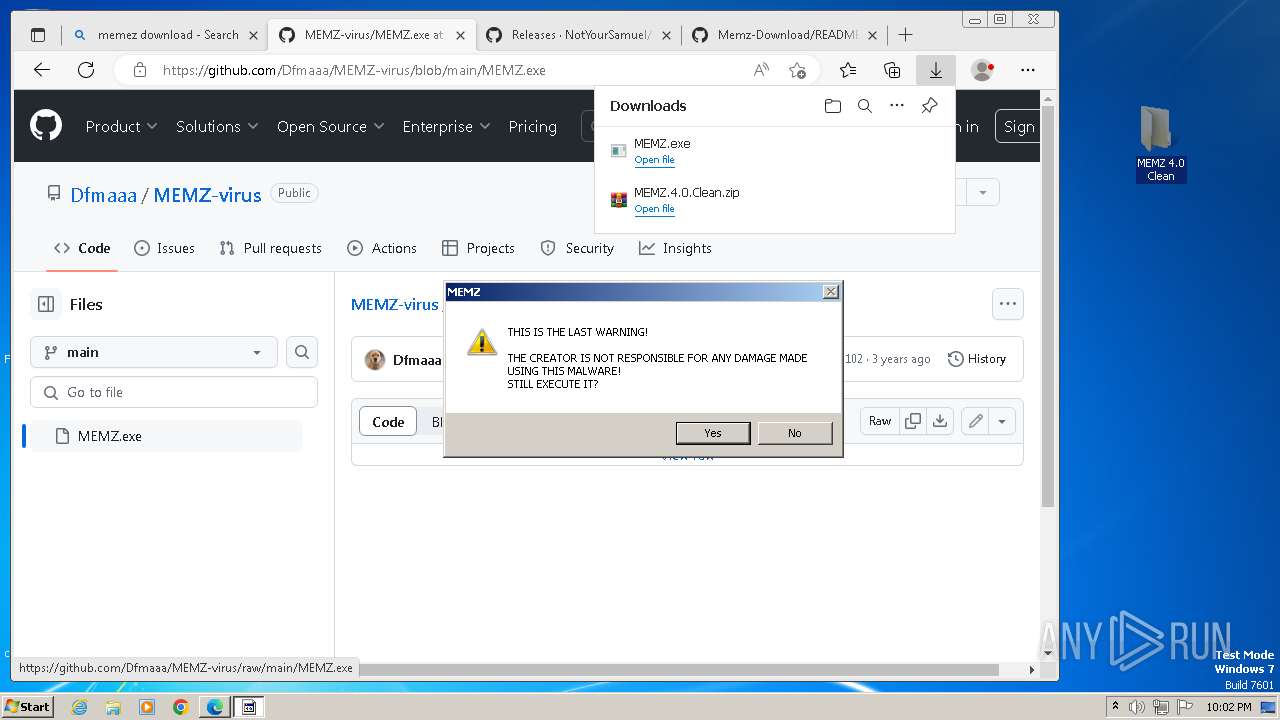Refresh the current page
The width and height of the screenshot is (1280, 720).
[86, 70]
